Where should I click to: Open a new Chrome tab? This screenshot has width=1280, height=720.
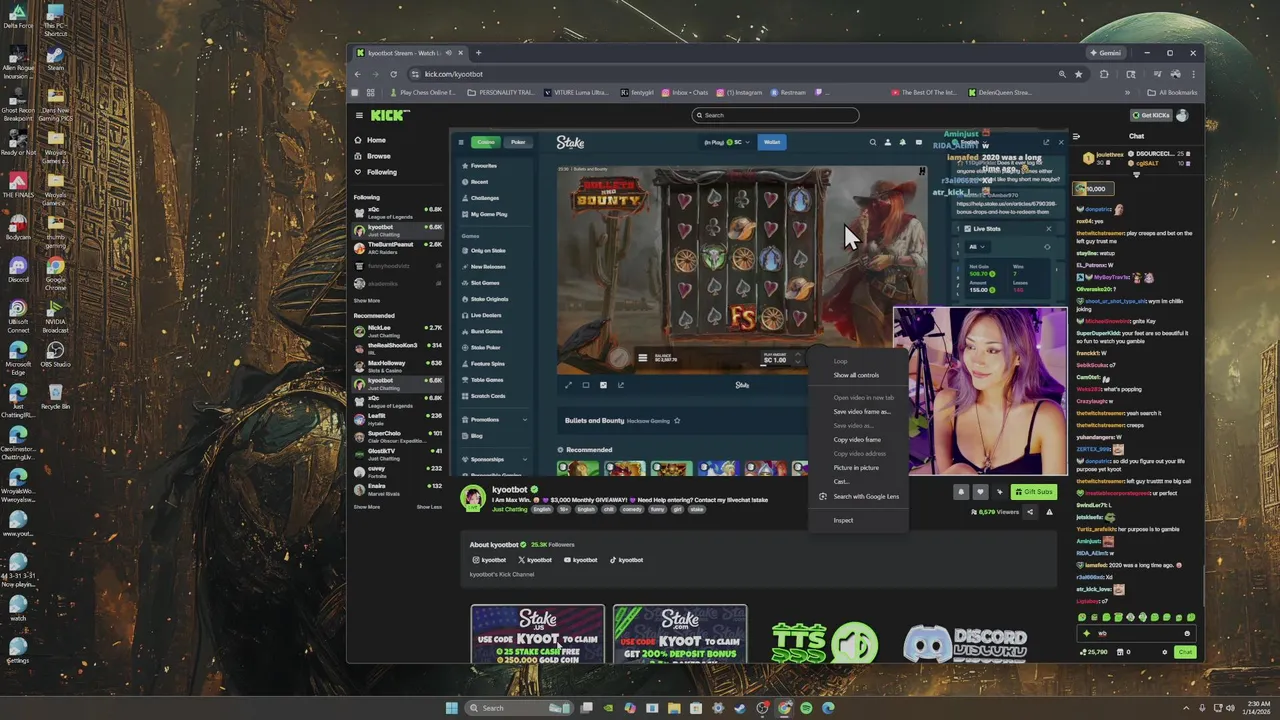(478, 53)
